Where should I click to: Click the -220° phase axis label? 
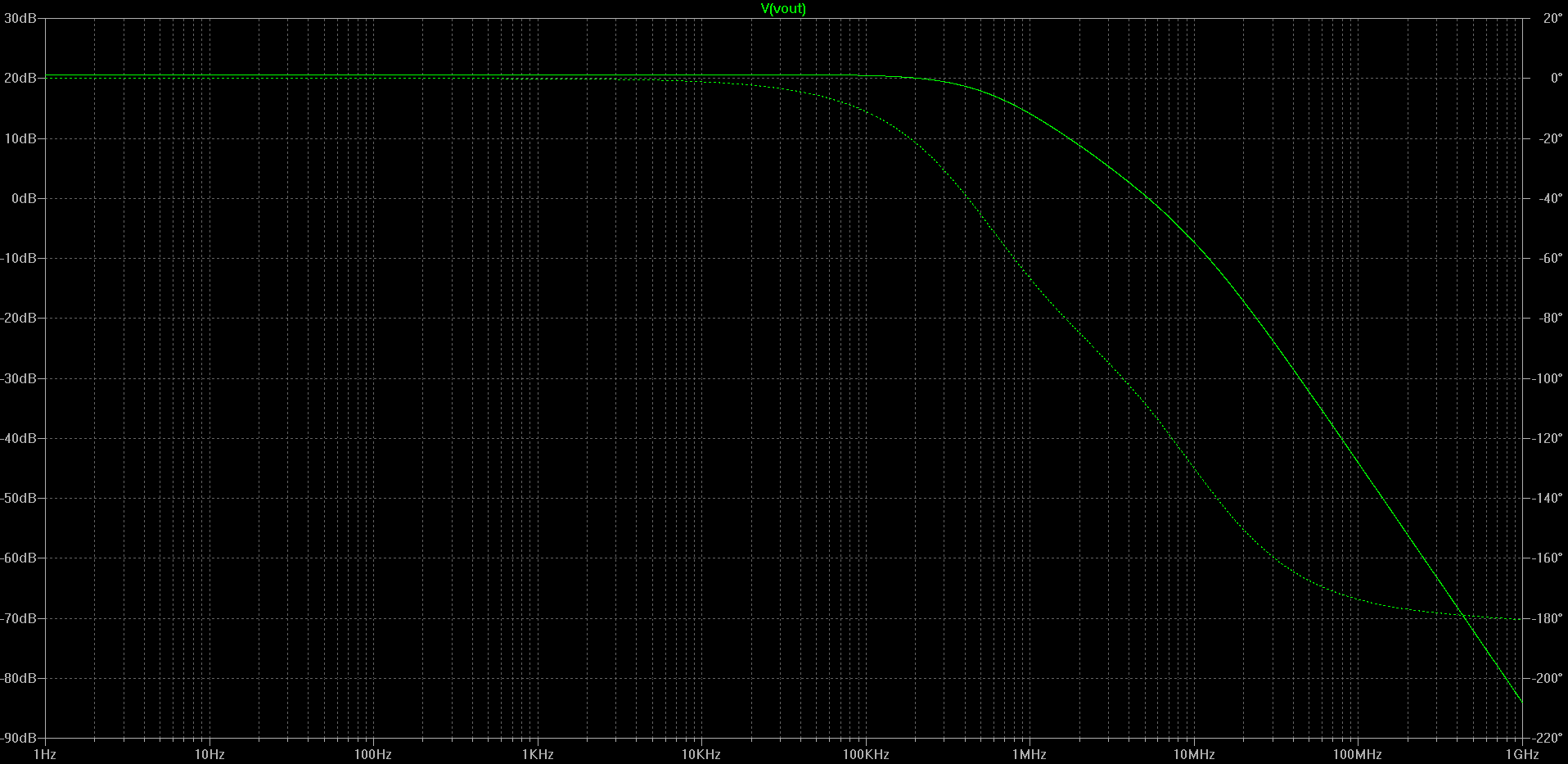[1547, 738]
